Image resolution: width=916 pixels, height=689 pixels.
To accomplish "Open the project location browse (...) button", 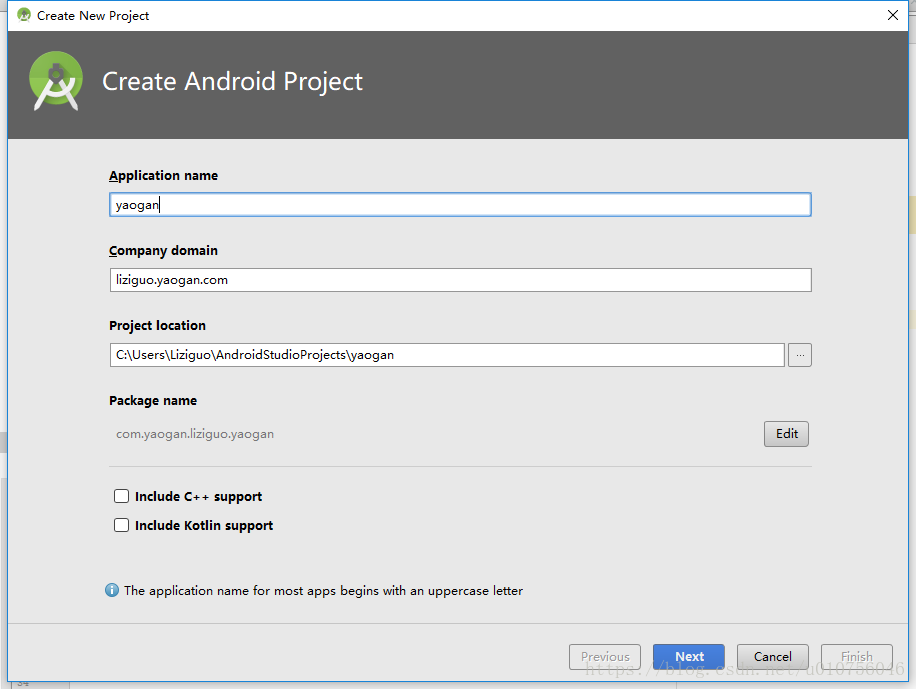I will 800,355.
